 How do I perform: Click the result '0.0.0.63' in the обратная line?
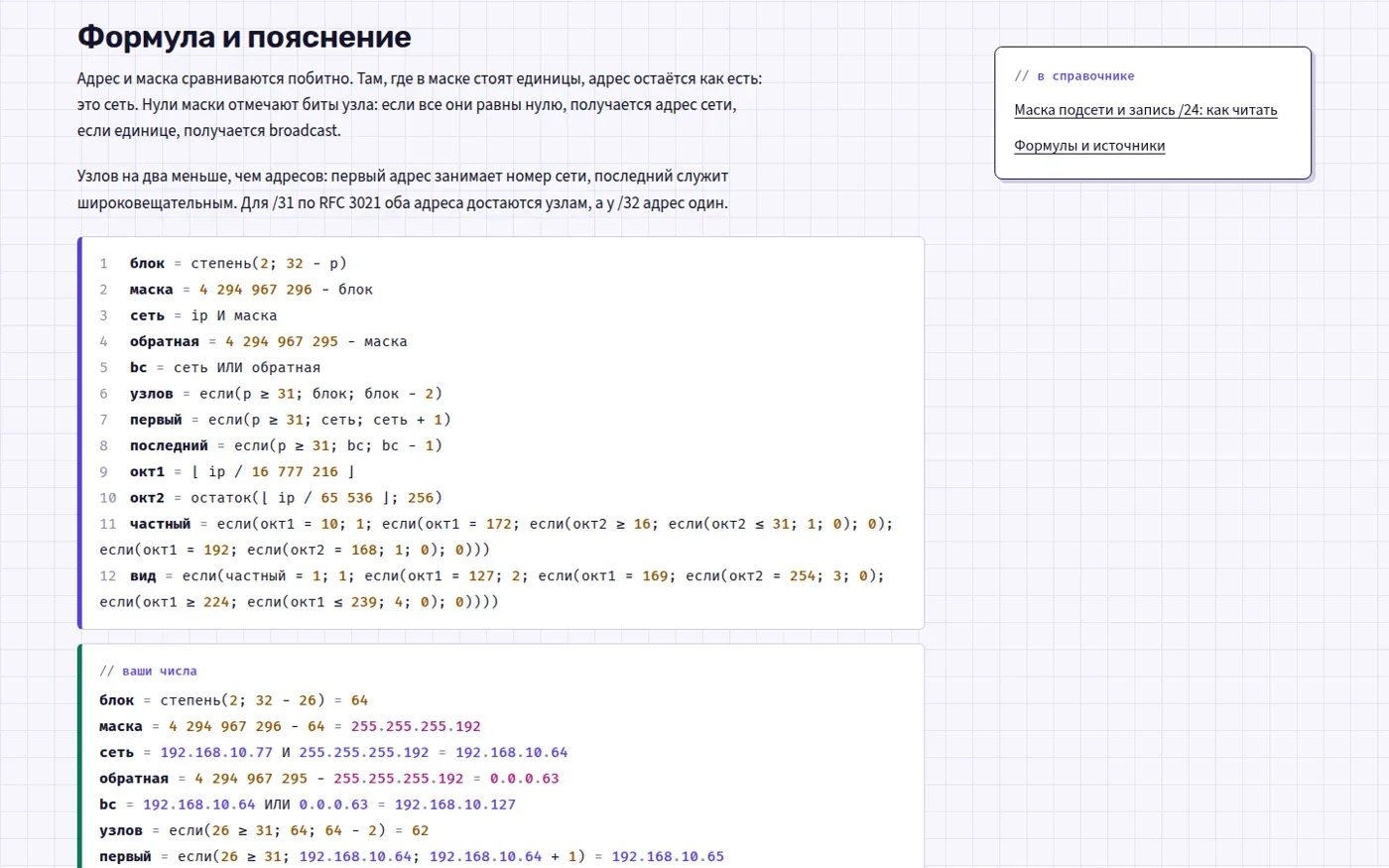point(525,779)
